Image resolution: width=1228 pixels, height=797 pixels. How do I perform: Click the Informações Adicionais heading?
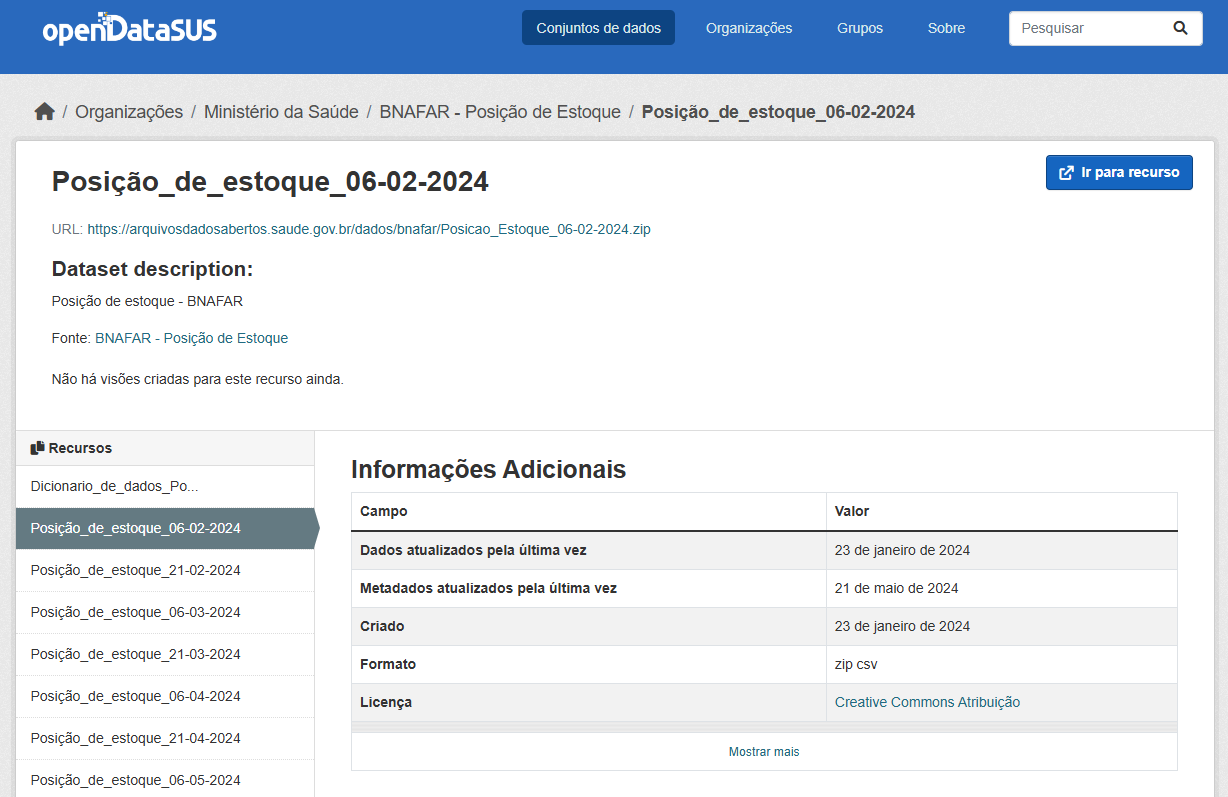(488, 469)
